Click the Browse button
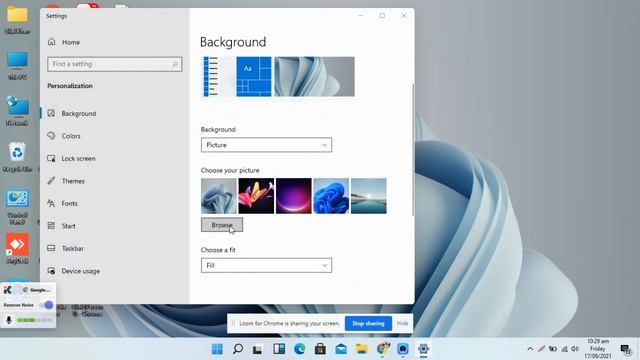The width and height of the screenshot is (640, 360). (x=222, y=225)
